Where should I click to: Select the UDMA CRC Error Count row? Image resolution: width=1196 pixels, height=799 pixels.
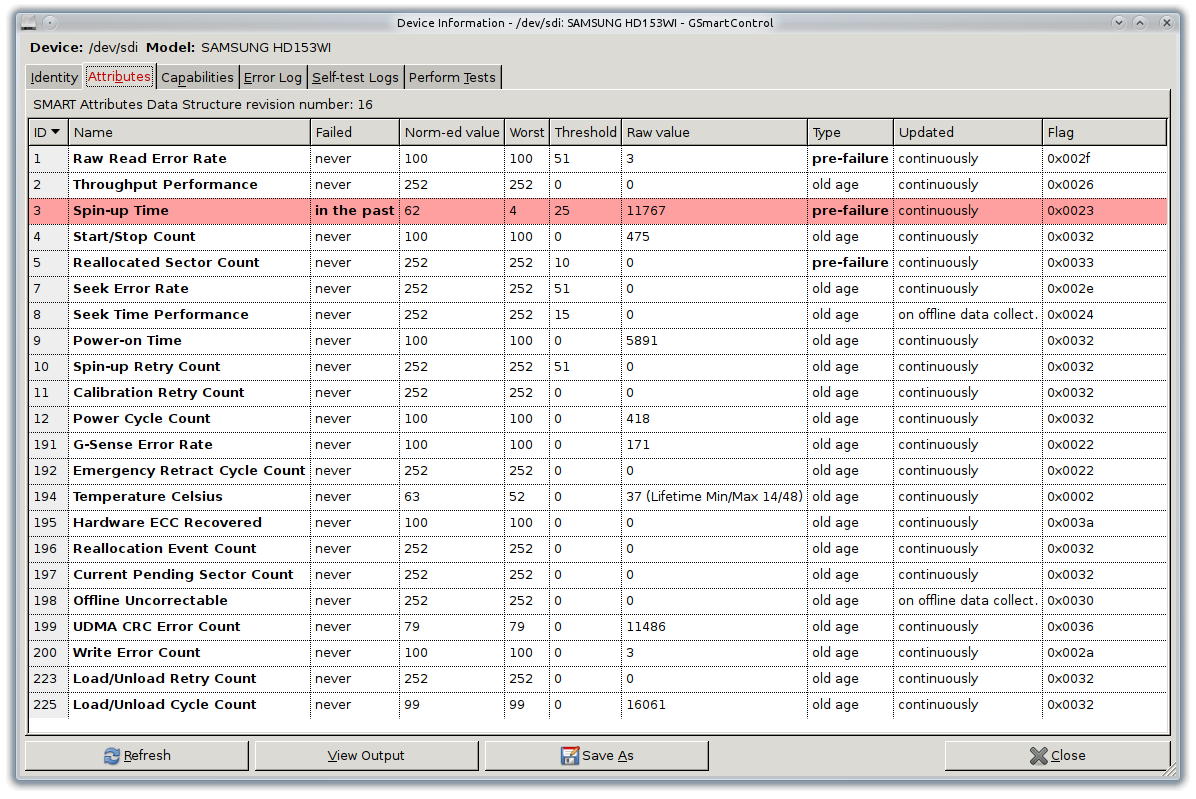click(598, 626)
